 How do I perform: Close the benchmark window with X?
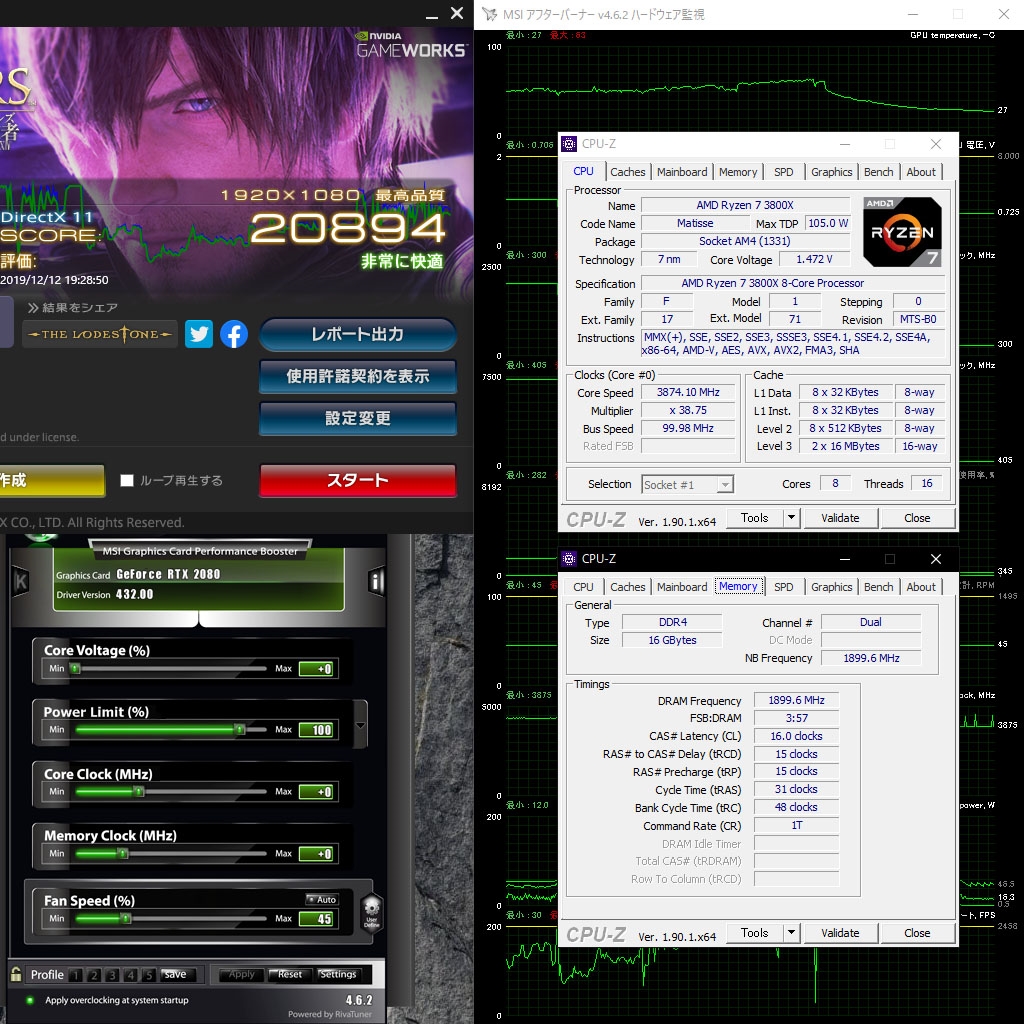457,13
